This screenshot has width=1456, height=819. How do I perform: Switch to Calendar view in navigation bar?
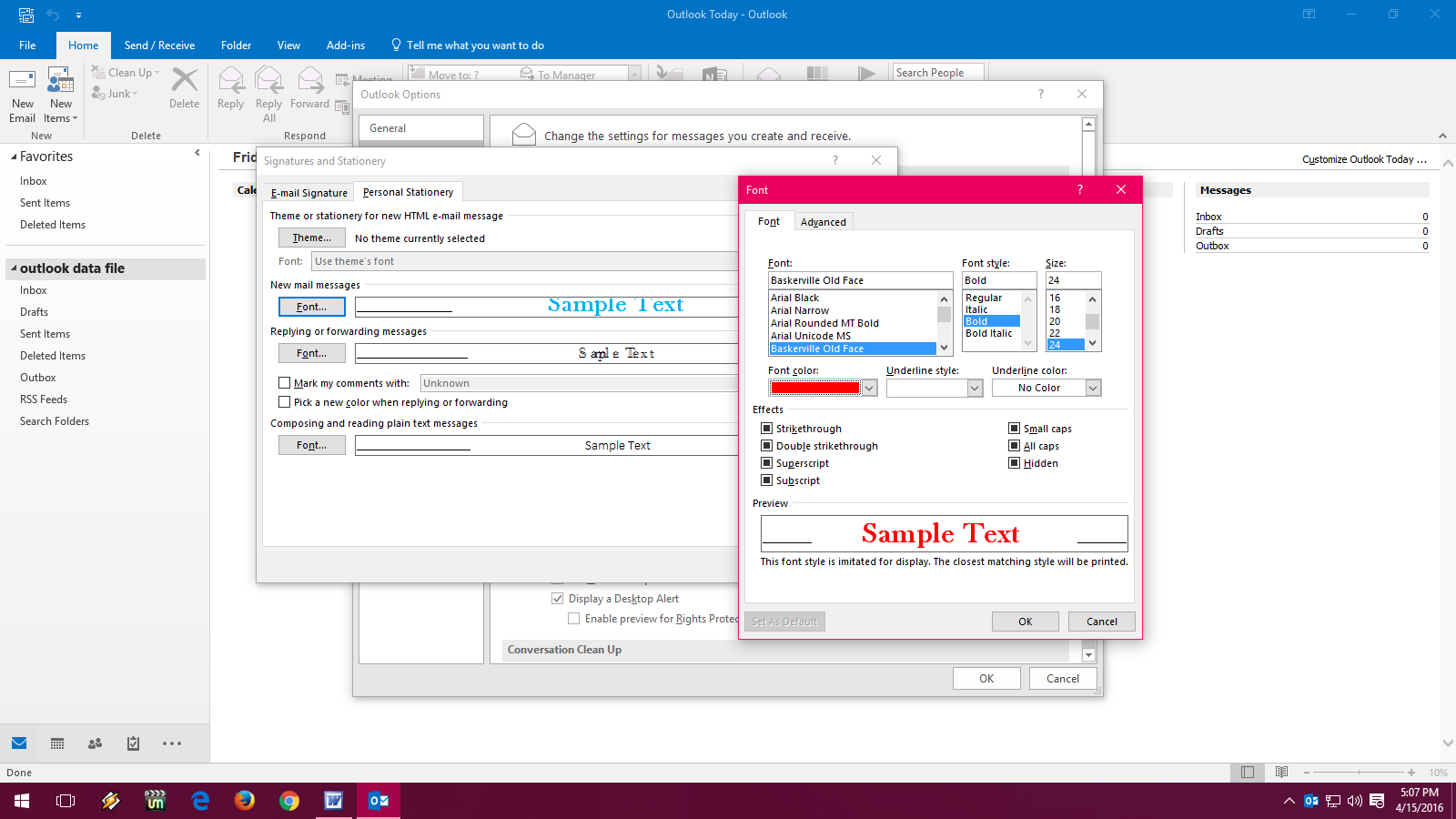click(56, 743)
